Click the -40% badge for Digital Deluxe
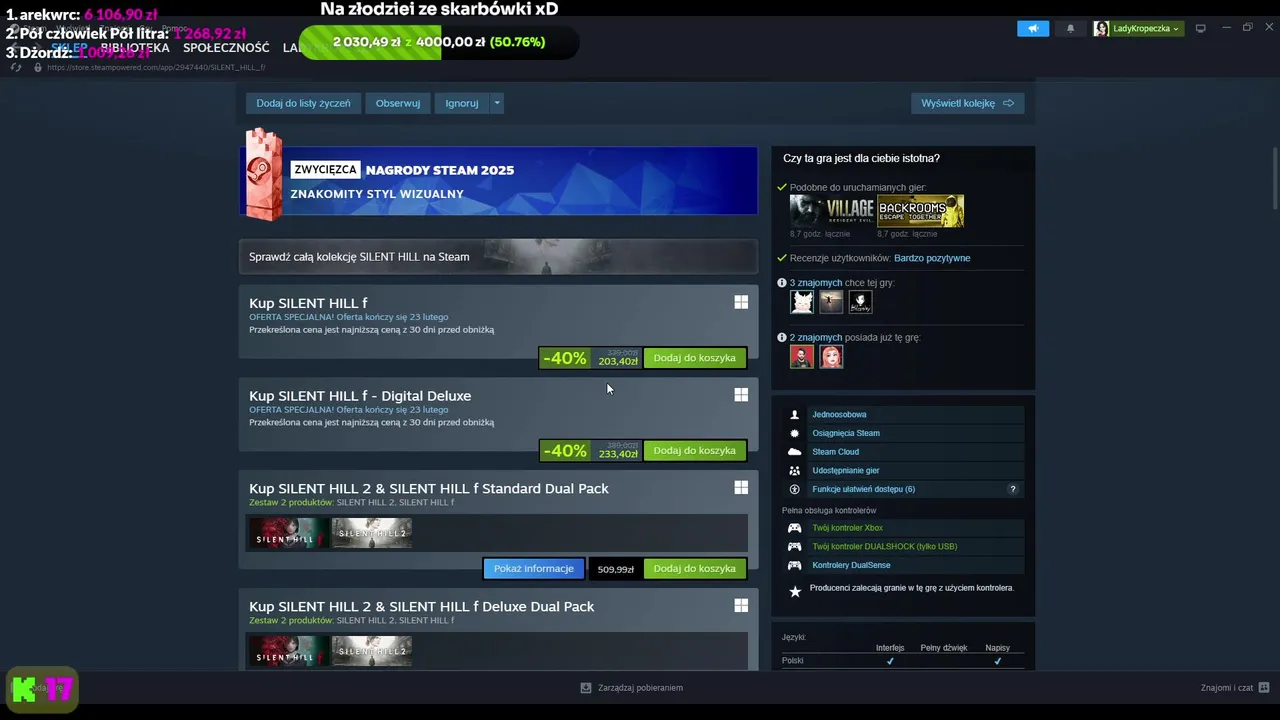Viewport: 1280px width, 720px height. coord(564,451)
